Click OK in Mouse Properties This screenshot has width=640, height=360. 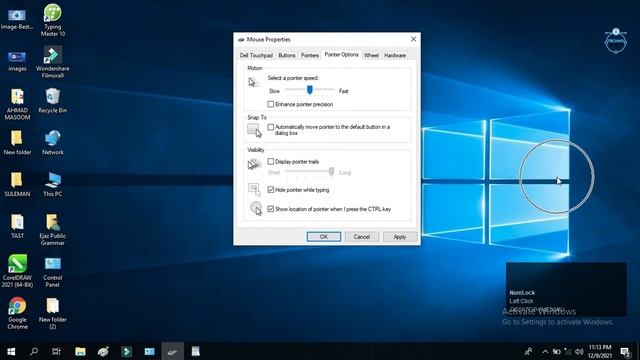[324, 237]
